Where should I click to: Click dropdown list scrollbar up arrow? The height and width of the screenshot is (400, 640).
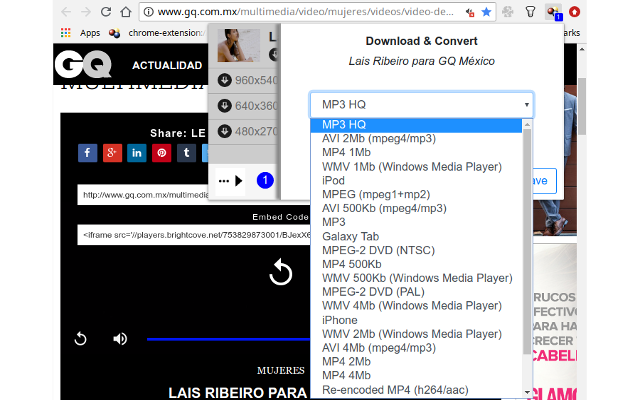point(527,124)
